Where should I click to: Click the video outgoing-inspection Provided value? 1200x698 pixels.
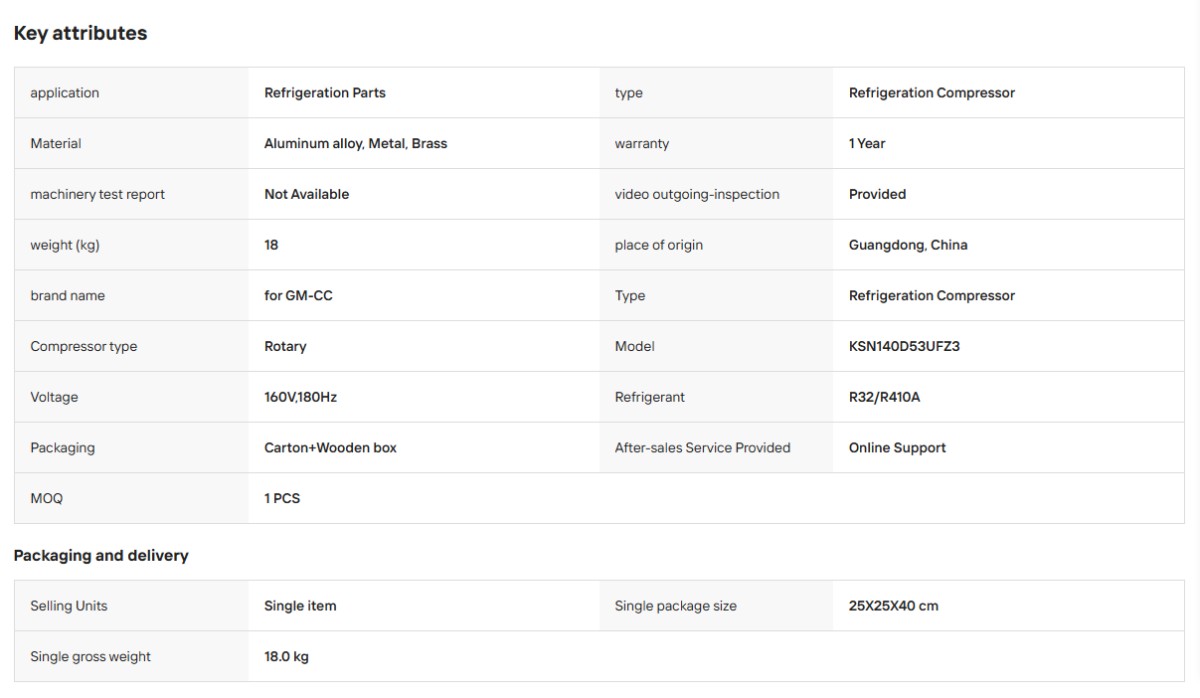(878, 194)
